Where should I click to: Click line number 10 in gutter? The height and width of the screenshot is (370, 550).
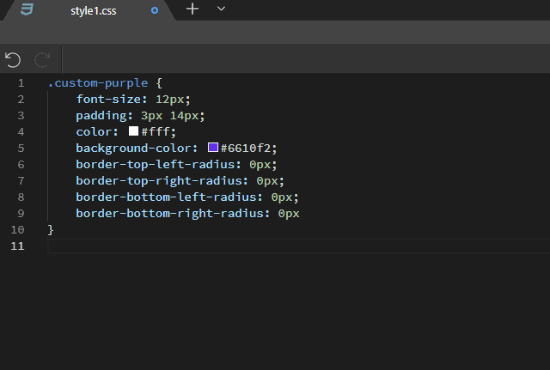point(18,230)
